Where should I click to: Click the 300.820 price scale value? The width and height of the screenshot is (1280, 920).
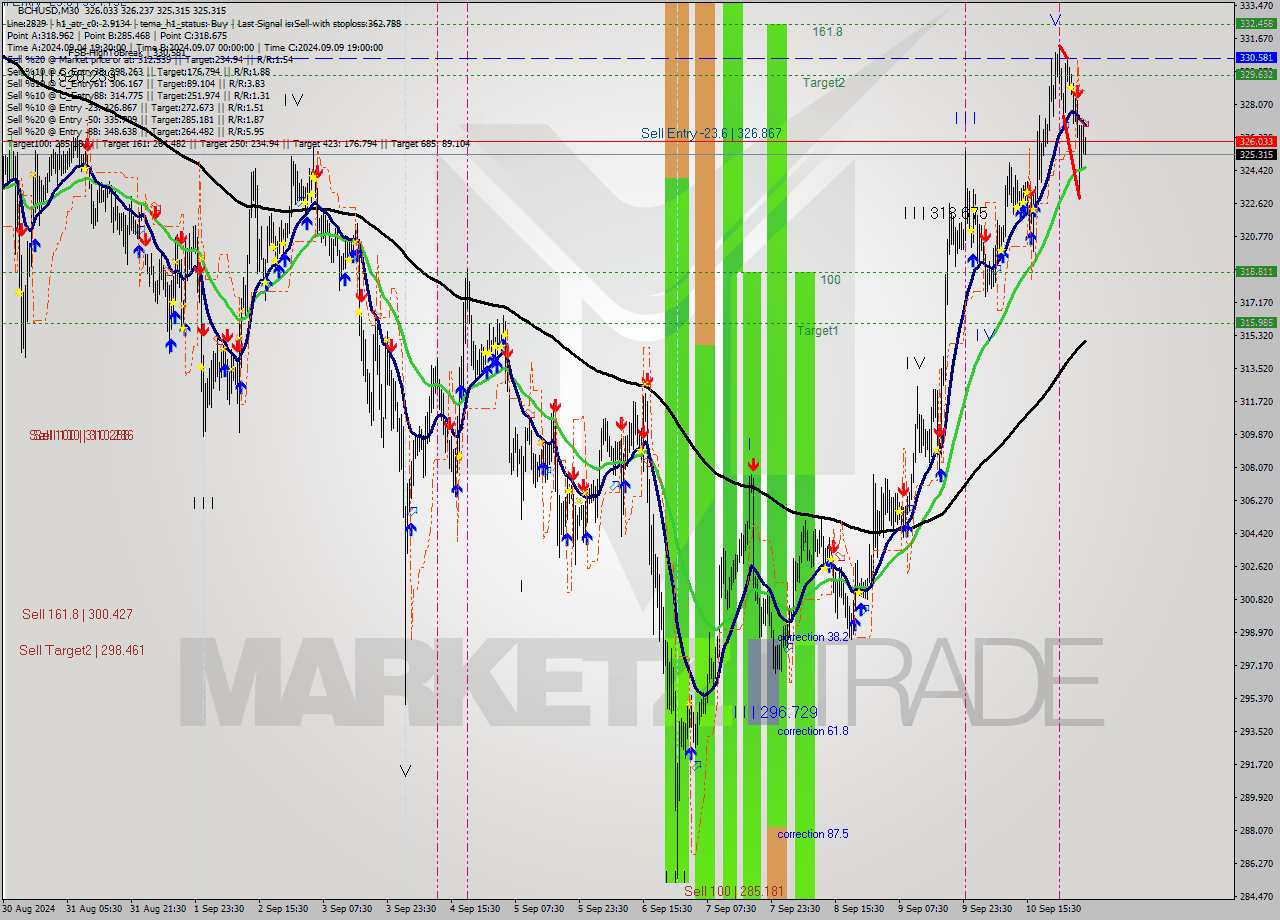pyautogui.click(x=1256, y=599)
